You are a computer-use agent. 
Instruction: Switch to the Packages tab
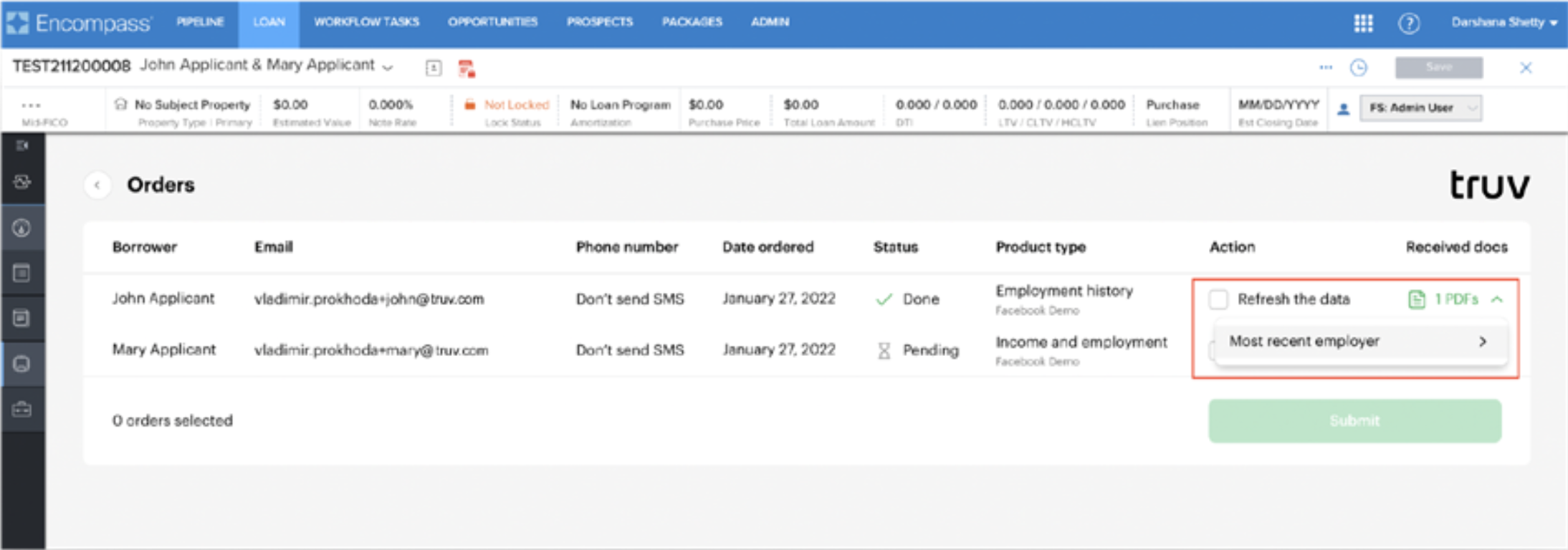coord(692,22)
